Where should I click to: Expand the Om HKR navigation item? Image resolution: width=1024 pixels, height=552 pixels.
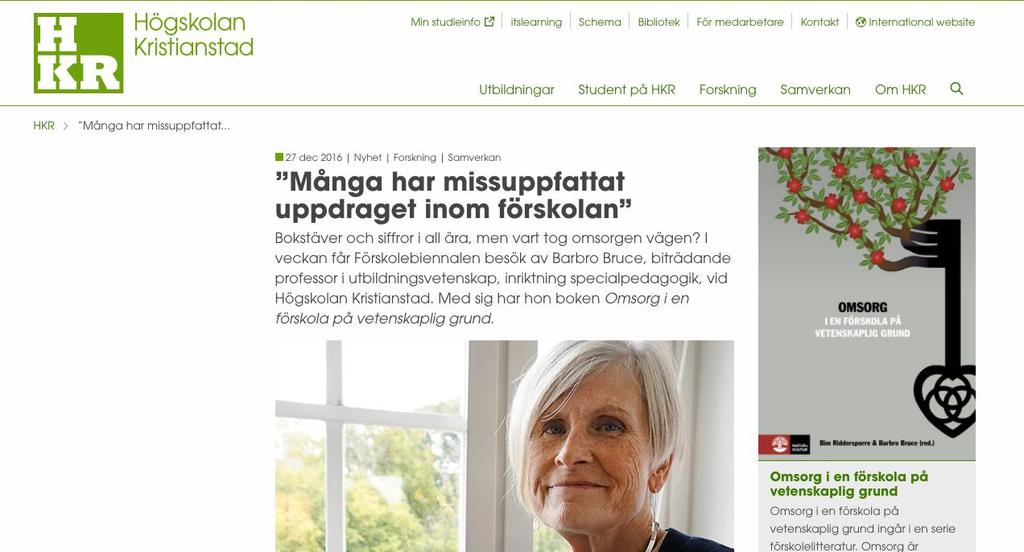tap(901, 89)
